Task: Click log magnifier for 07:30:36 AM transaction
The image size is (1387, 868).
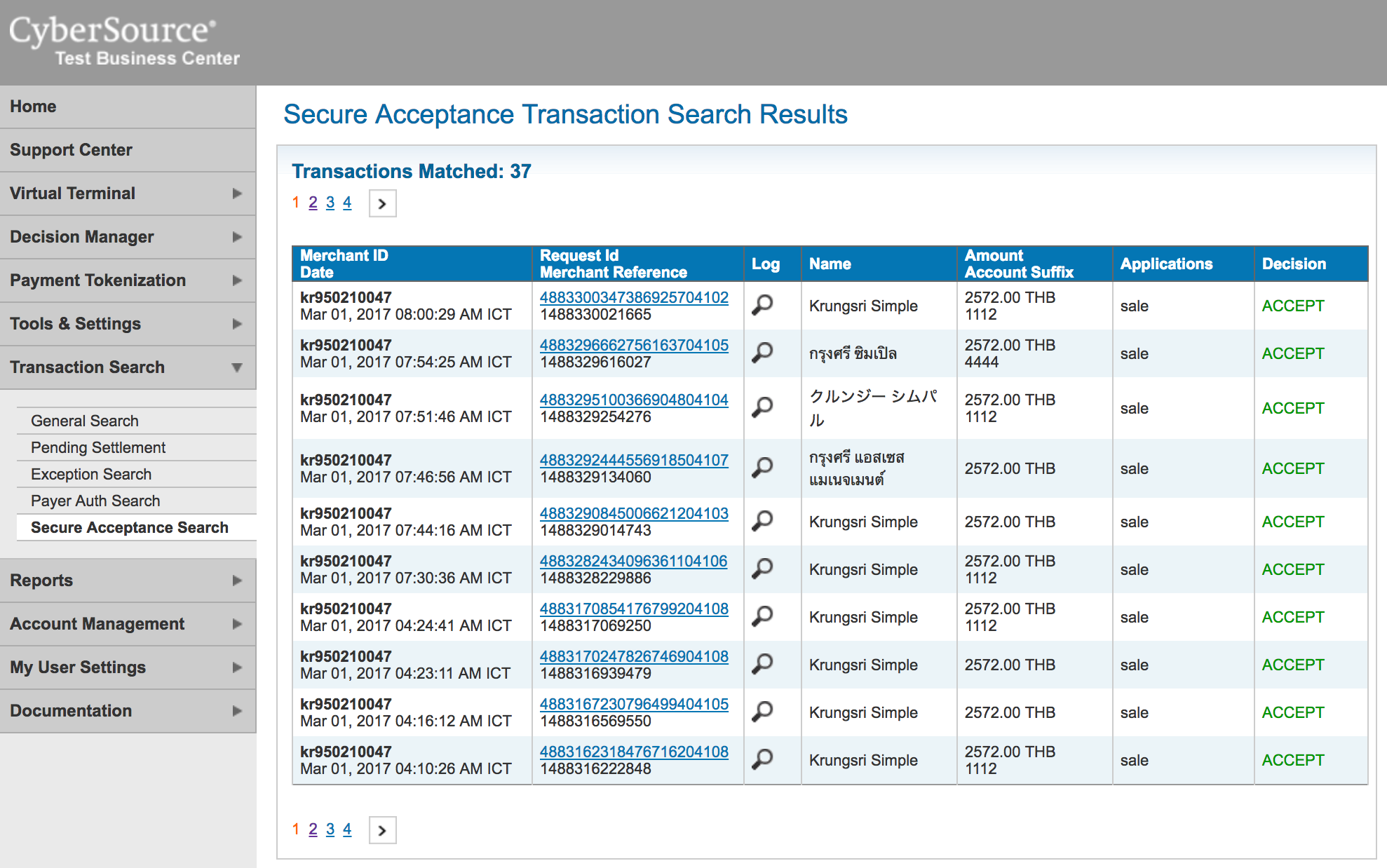Action: click(762, 569)
